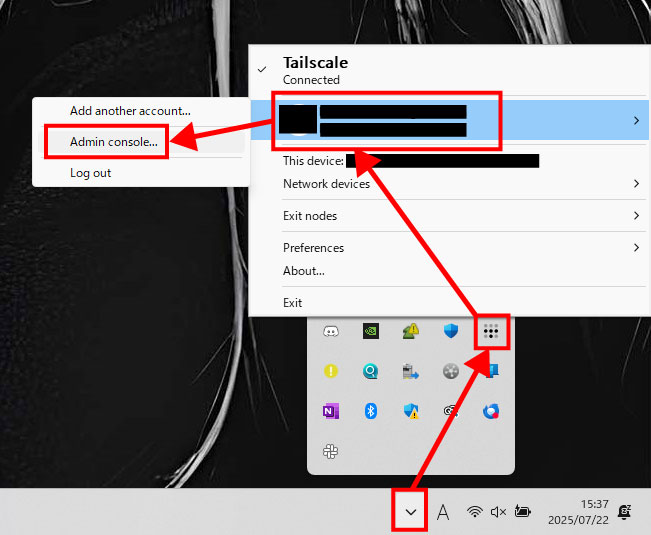Click the green knight icon with warning
Screen dimensions: 651x535
coord(411,331)
